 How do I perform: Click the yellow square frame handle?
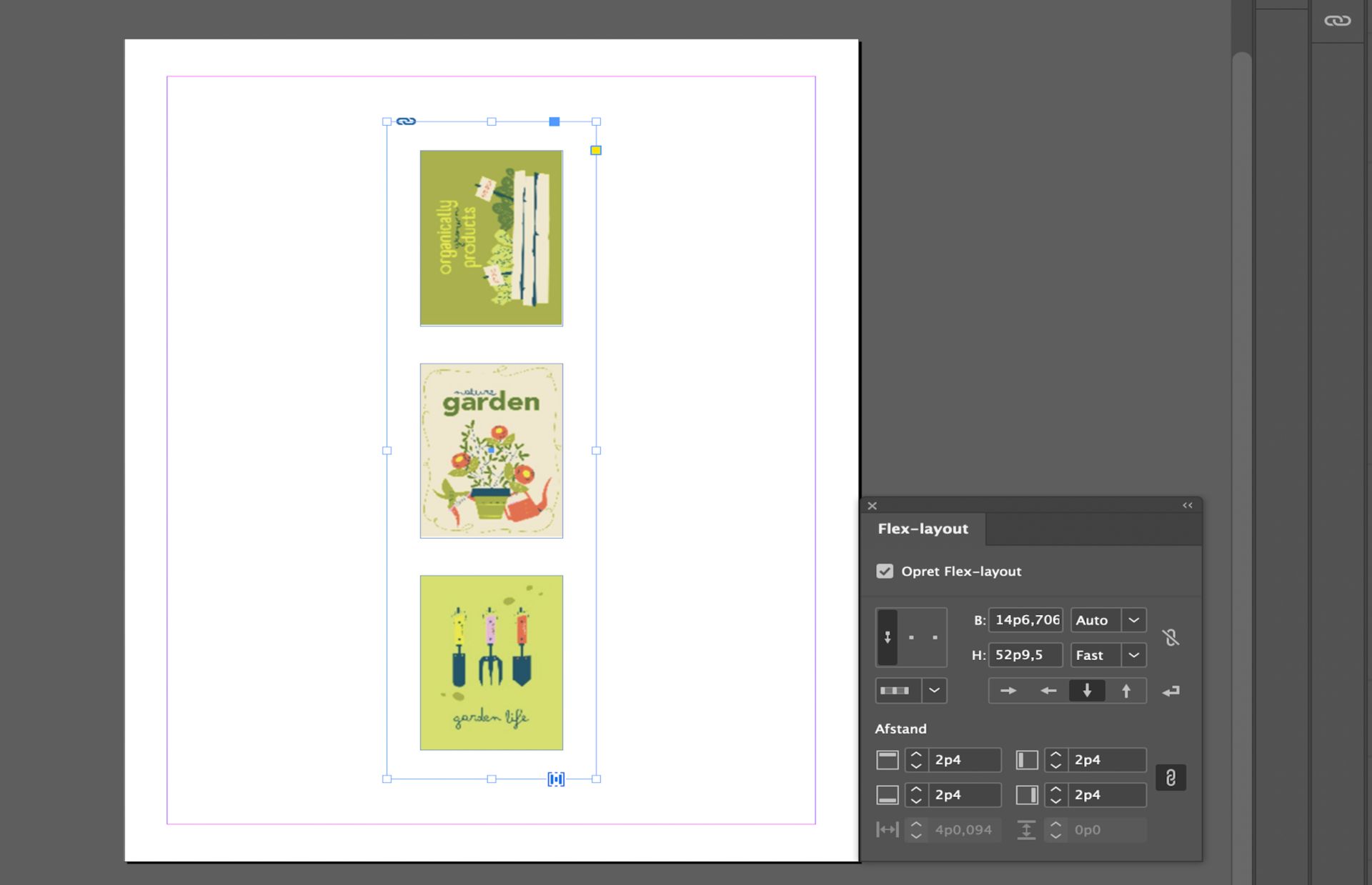[596, 150]
